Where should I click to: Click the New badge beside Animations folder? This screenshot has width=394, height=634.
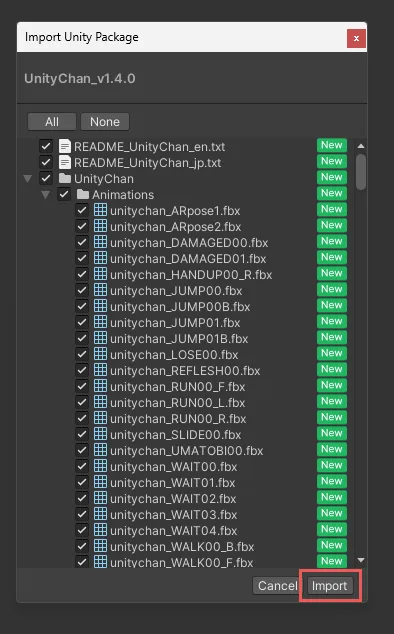point(332,193)
